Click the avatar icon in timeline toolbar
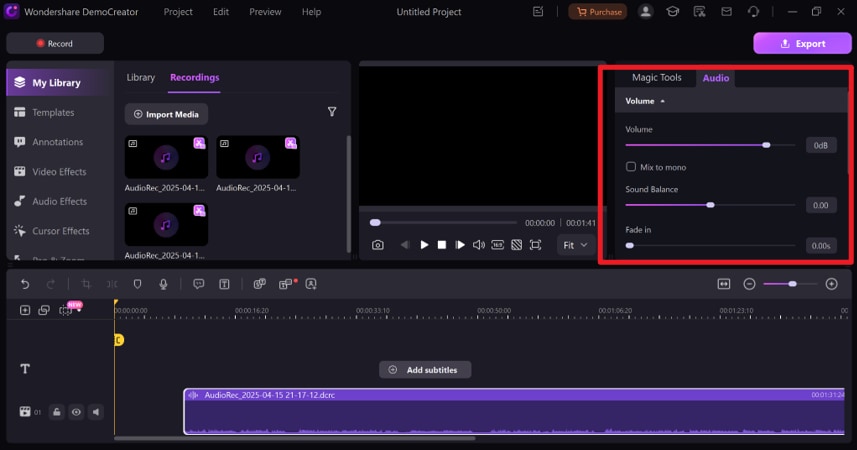This screenshot has width=857, height=450. (x=311, y=284)
